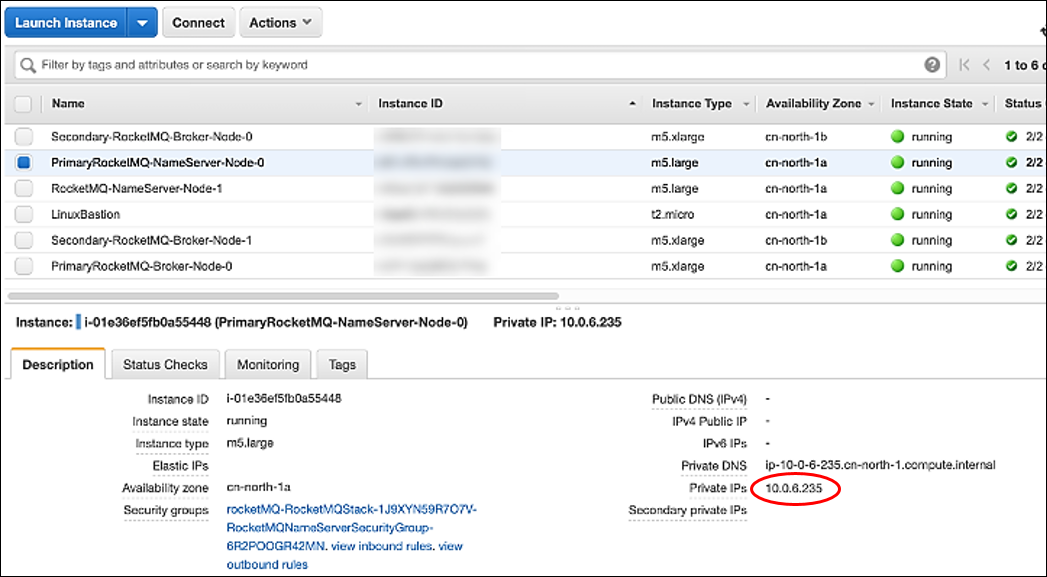1047x577 pixels.
Task: Open the RocketMQNameServerSecurityGroup link
Action: (352, 528)
